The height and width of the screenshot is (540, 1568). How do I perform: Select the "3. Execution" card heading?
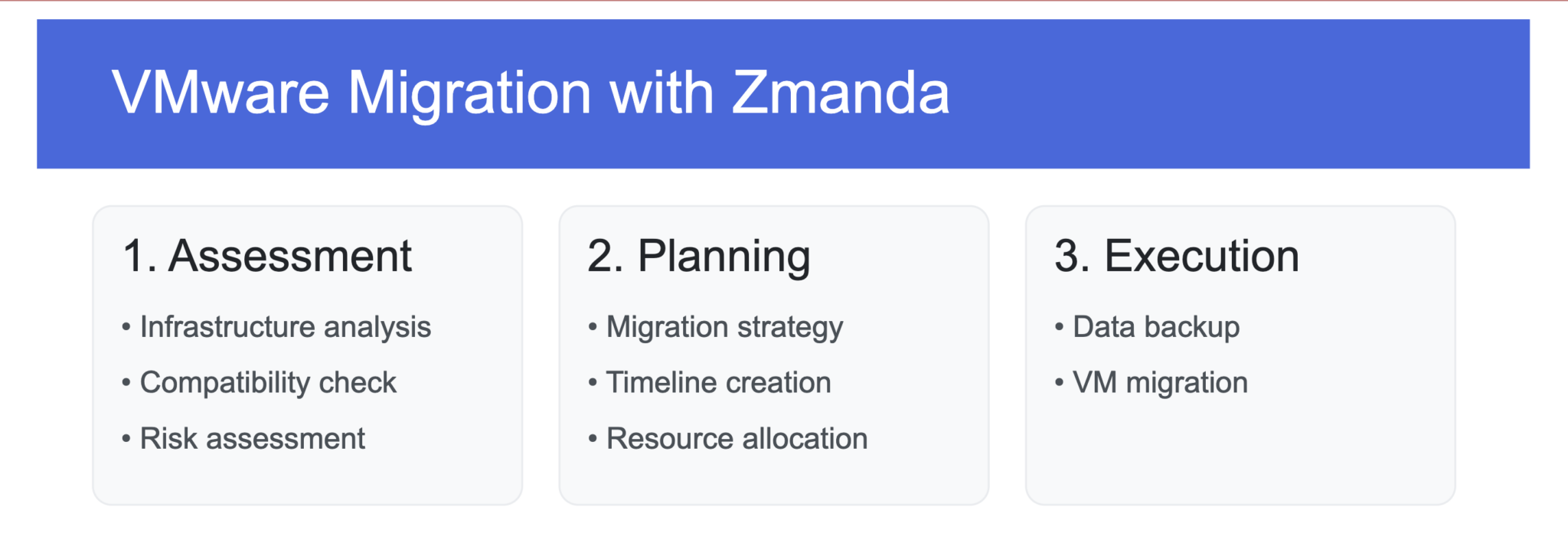tap(1177, 256)
